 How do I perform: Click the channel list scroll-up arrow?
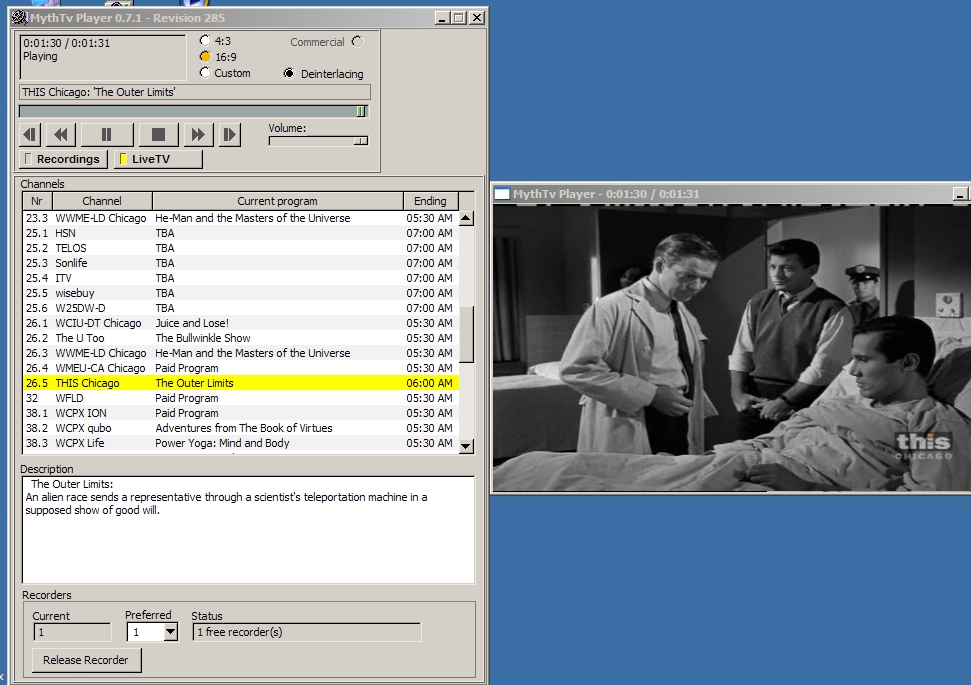pos(467,219)
